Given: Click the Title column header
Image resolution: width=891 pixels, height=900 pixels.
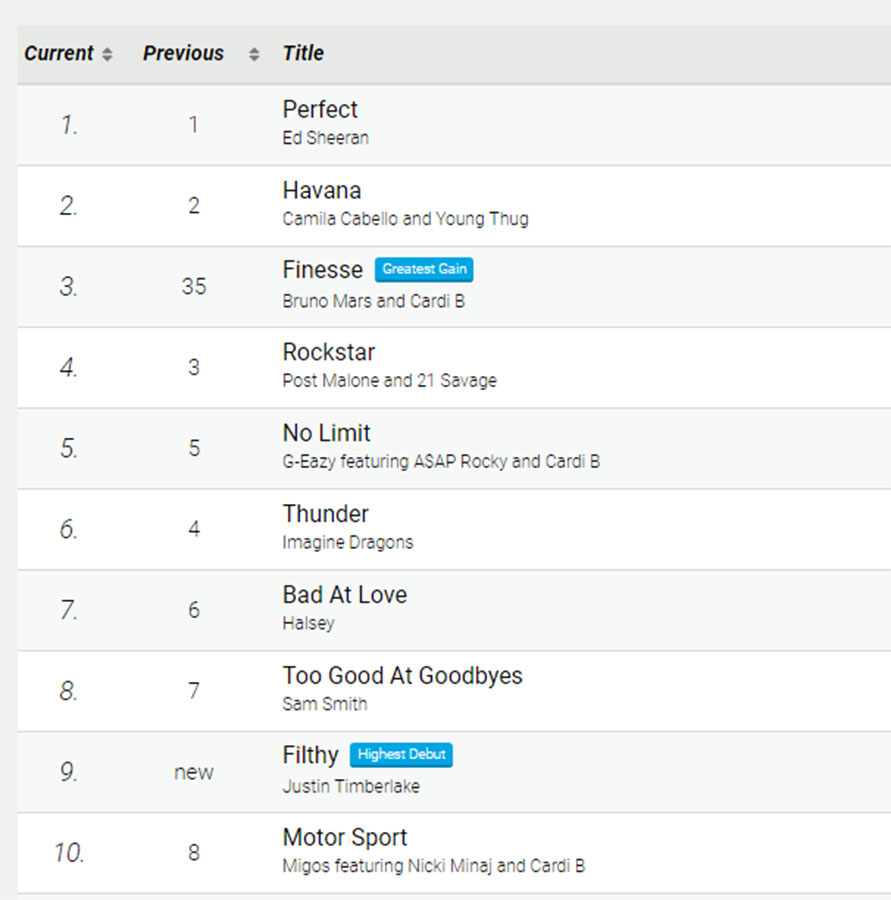Looking at the screenshot, I should tap(303, 53).
